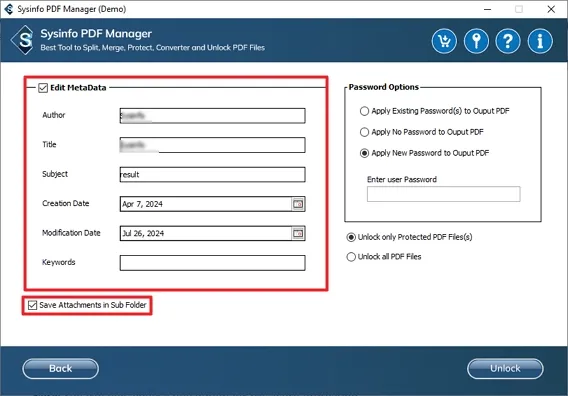Minimize the PDF Manager window
The height and width of the screenshot is (396, 568).
coord(488,9)
